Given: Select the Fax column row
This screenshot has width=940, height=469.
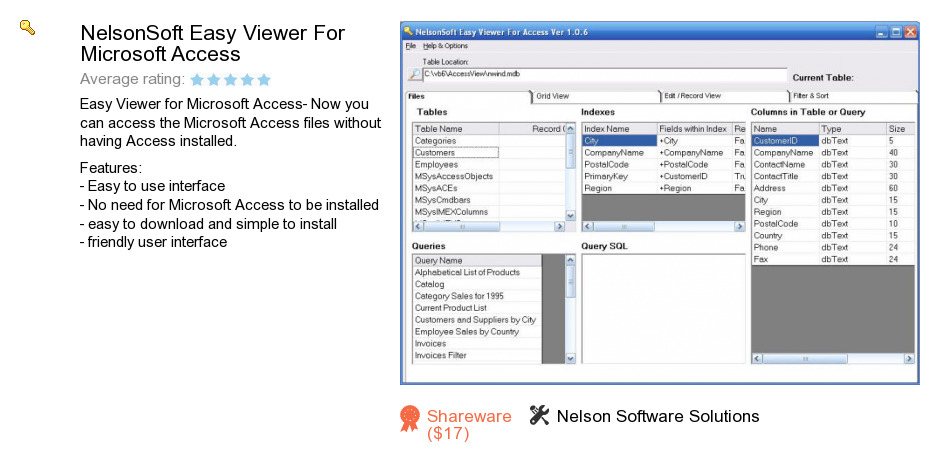Looking at the screenshot, I should (833, 259).
